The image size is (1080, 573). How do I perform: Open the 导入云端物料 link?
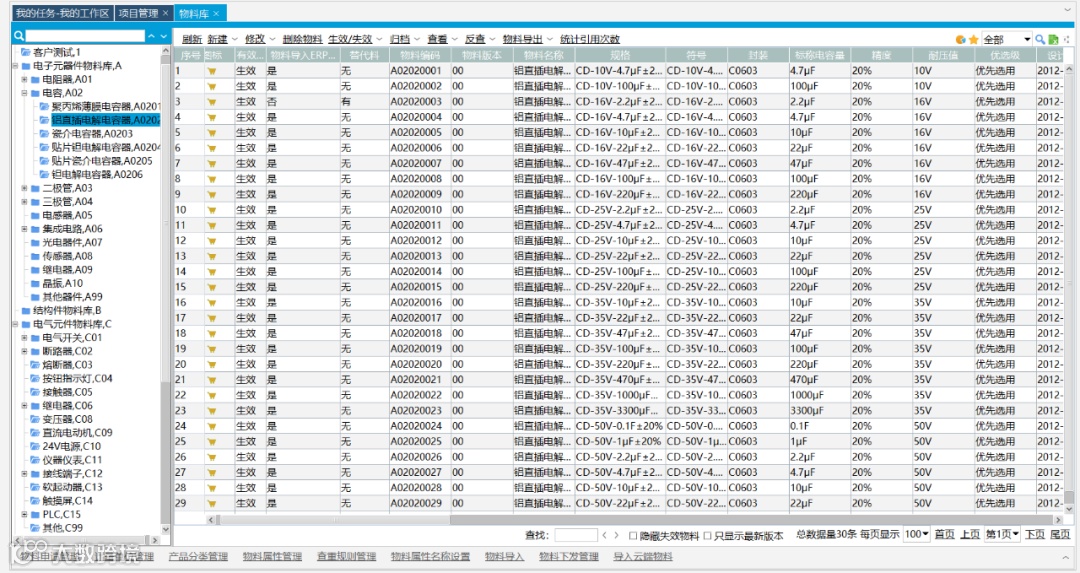(x=643, y=556)
